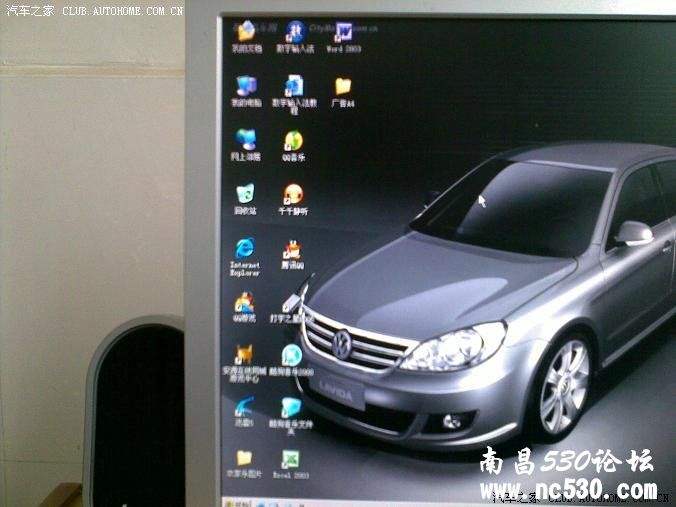Open the 广告A4 folder

tap(343, 87)
